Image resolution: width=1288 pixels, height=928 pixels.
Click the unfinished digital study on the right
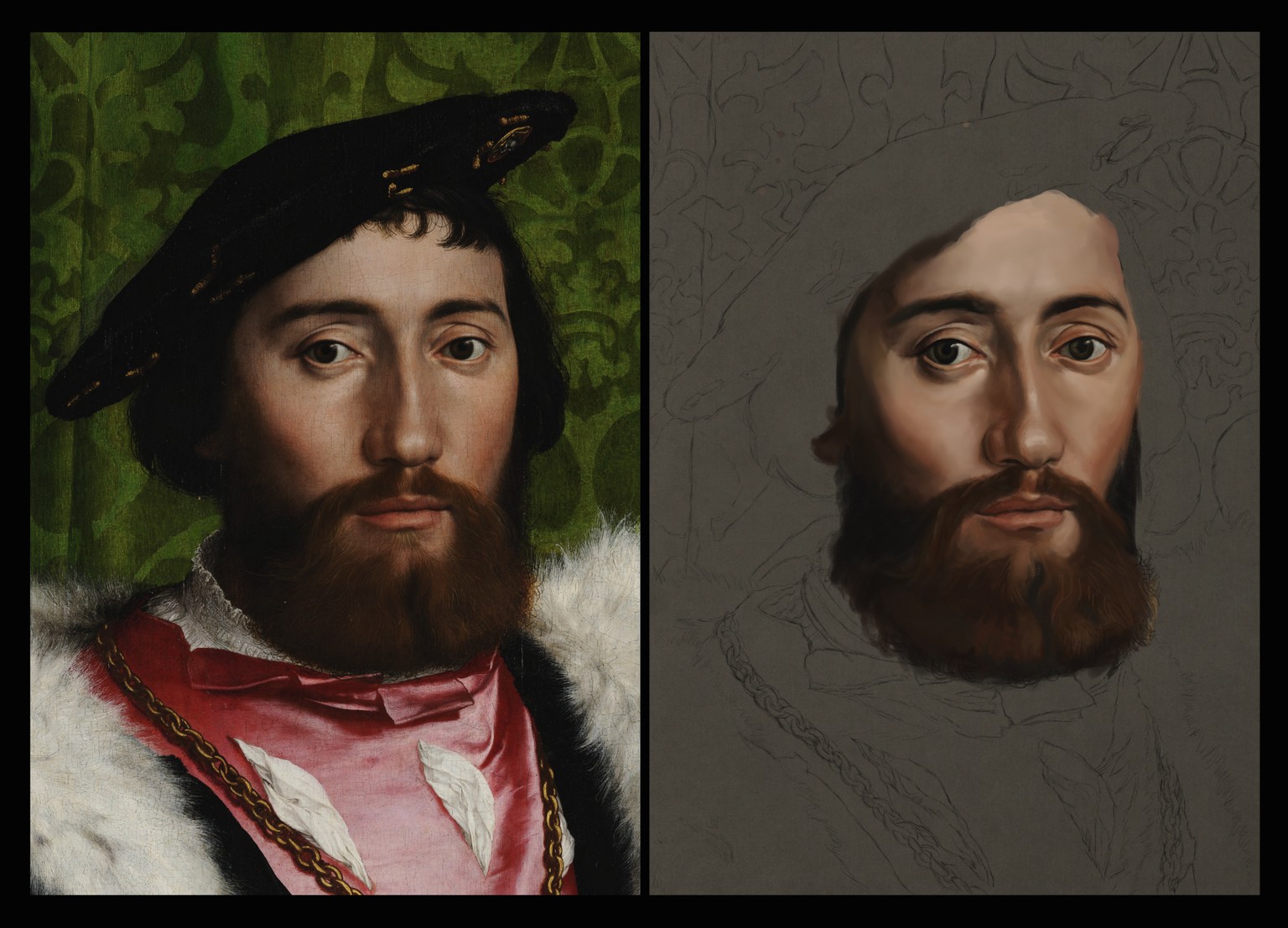pos(954,464)
